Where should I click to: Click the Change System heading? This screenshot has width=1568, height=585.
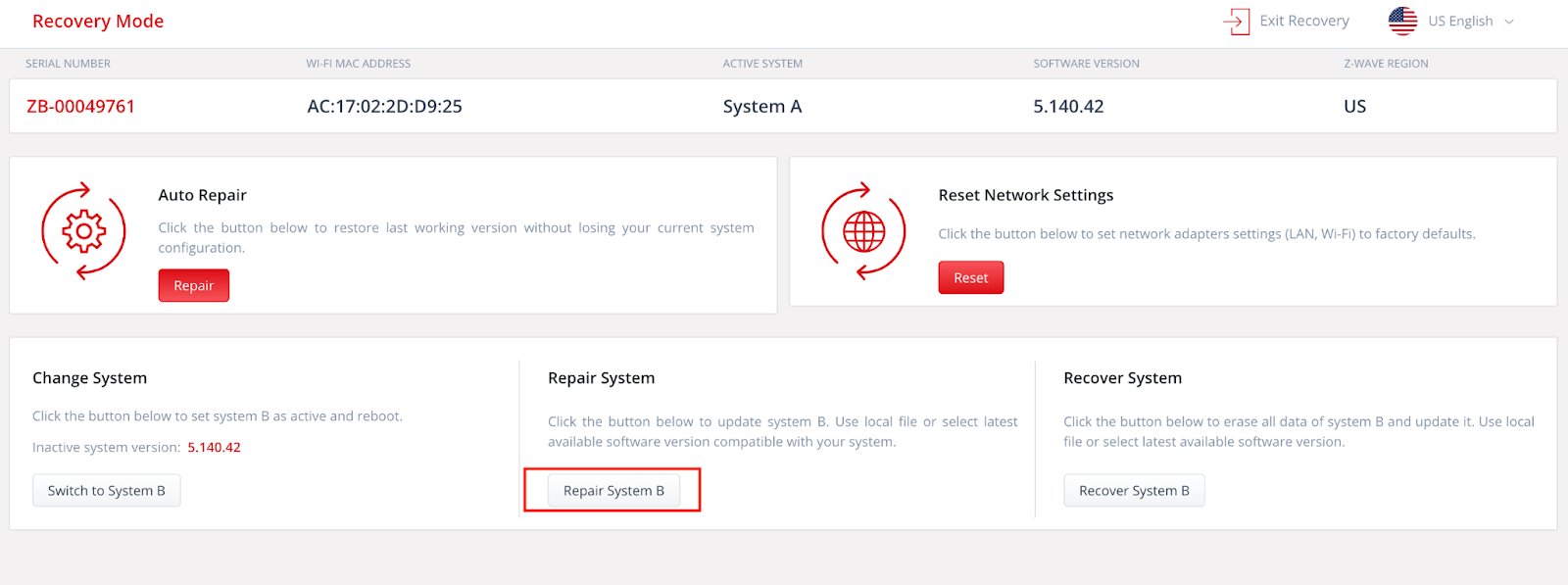(x=89, y=378)
